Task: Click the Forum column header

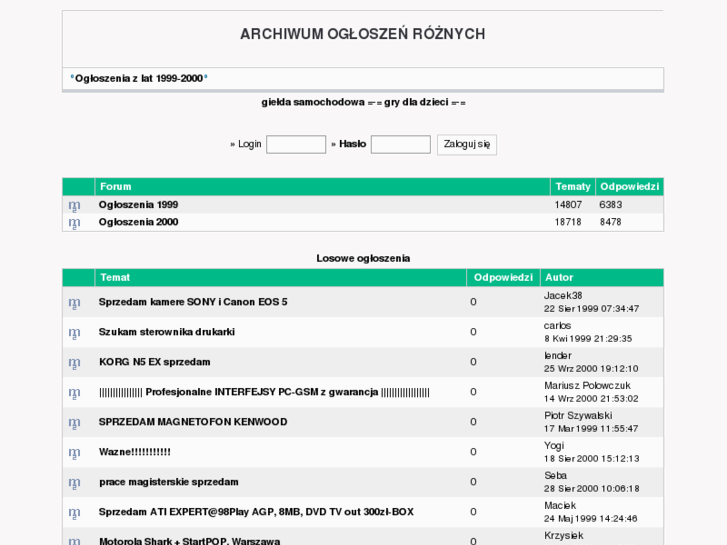Action: tap(116, 186)
